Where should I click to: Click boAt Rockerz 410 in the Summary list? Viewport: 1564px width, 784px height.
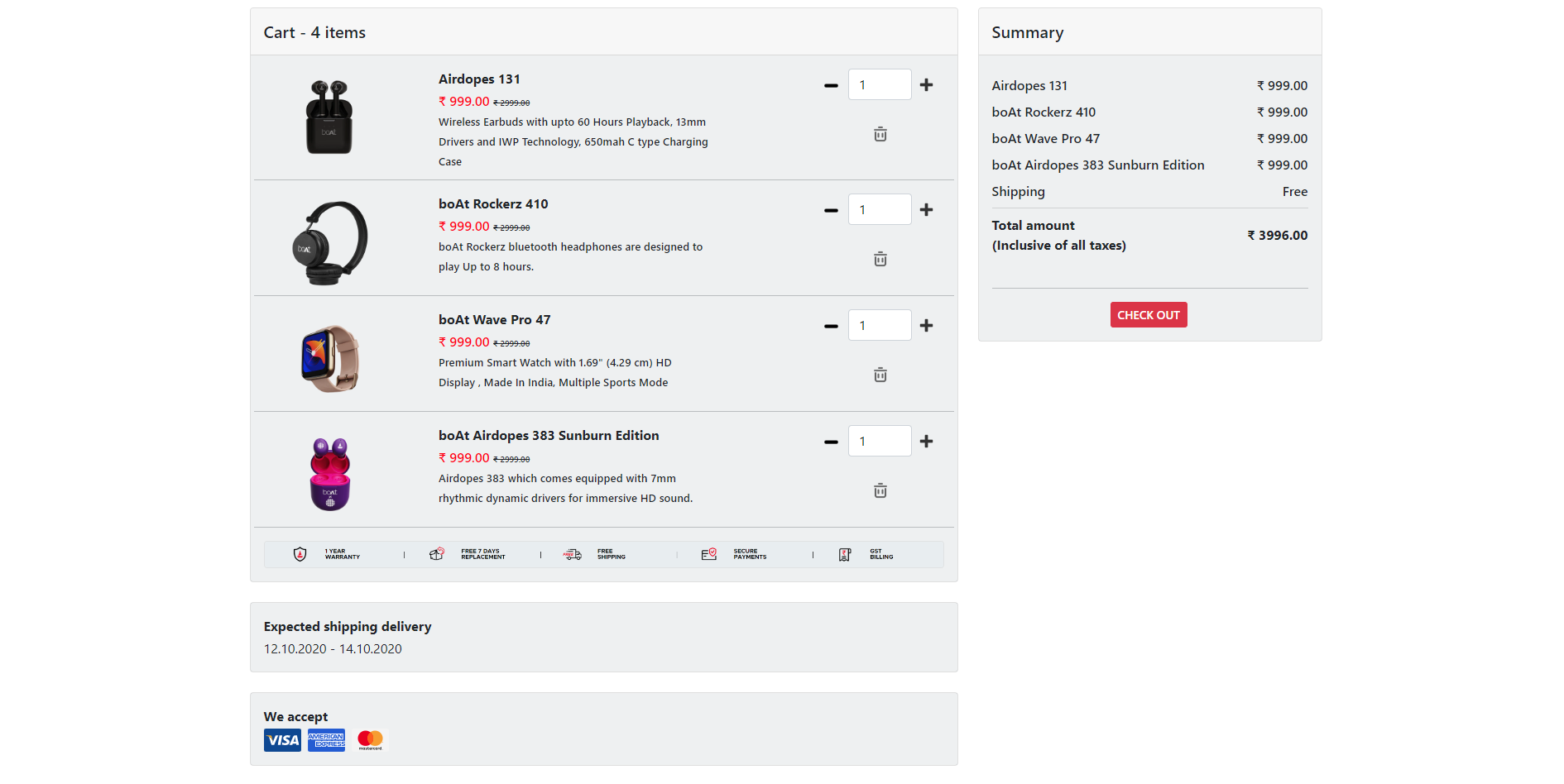(1043, 112)
